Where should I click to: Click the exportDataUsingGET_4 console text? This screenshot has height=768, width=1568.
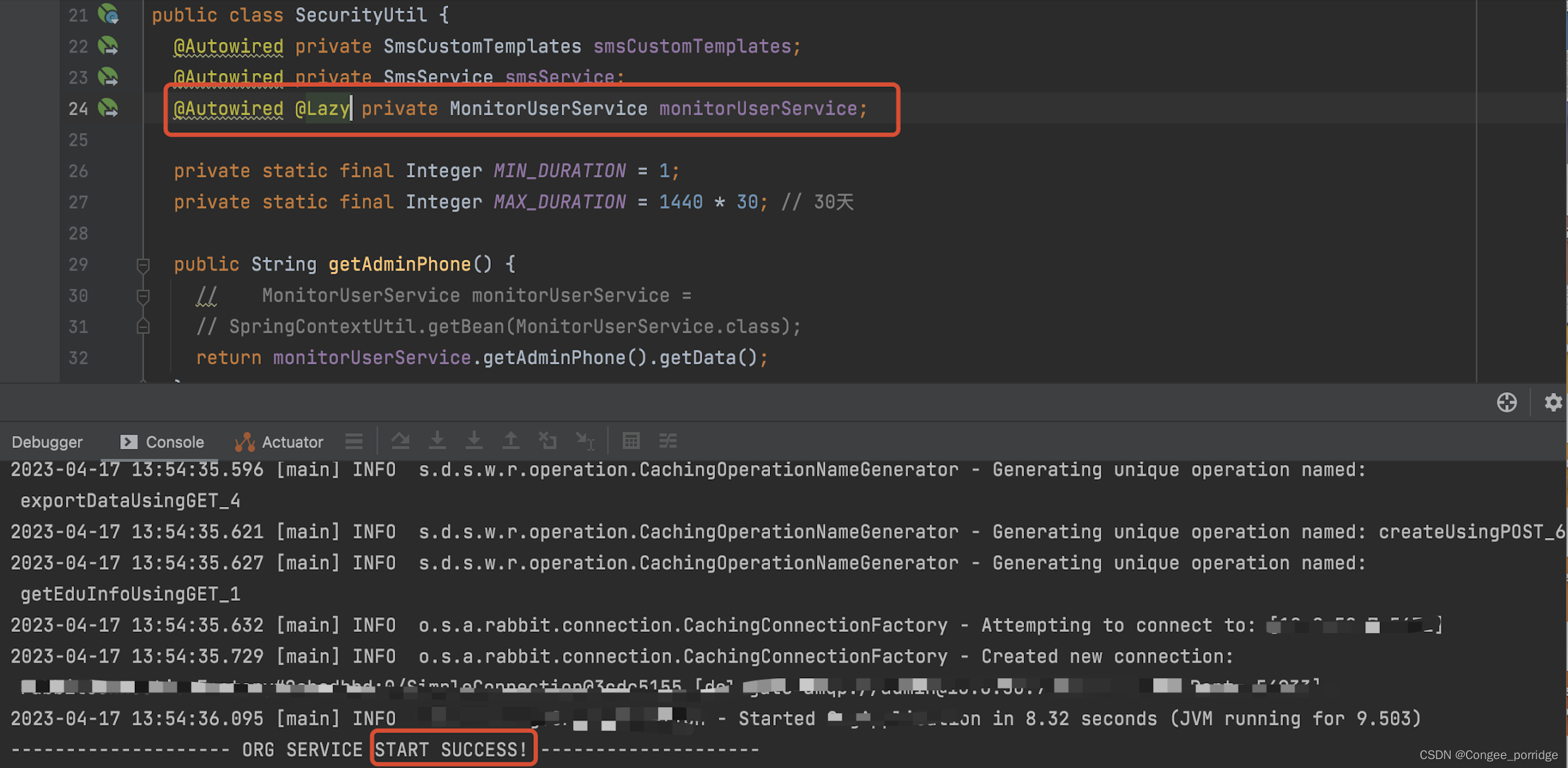[x=130, y=501]
